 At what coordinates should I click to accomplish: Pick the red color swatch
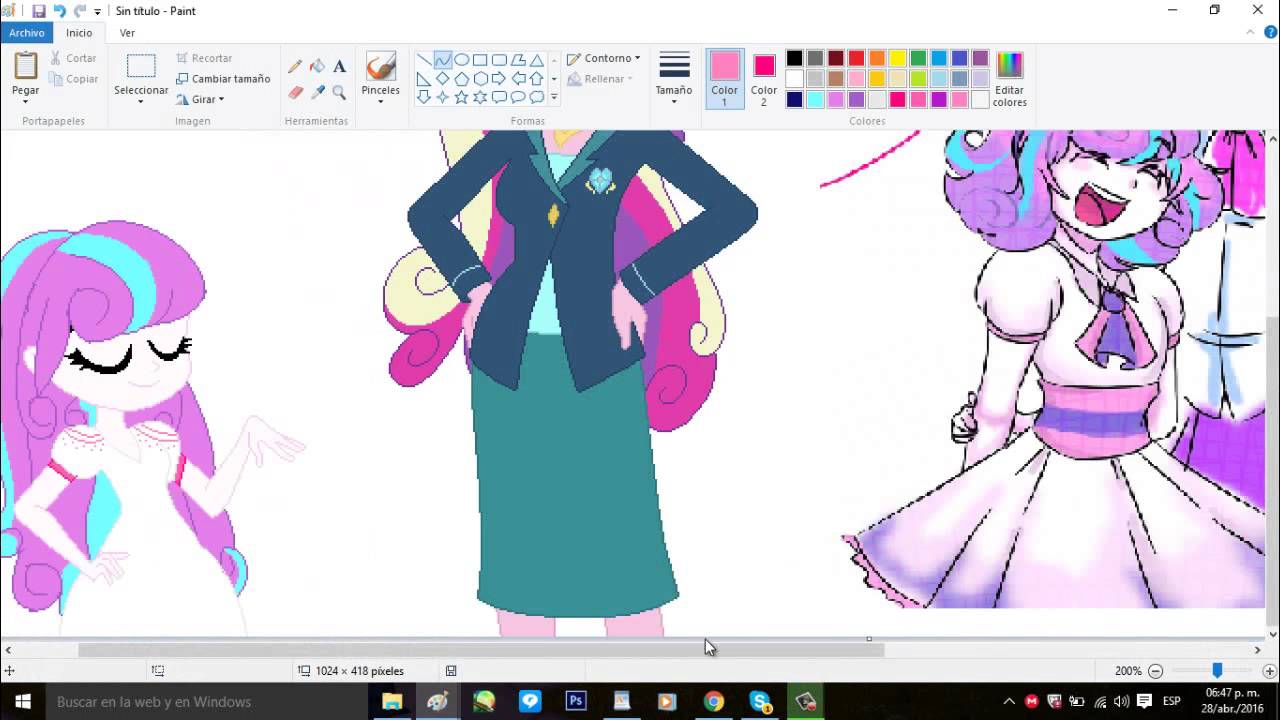[x=856, y=58]
